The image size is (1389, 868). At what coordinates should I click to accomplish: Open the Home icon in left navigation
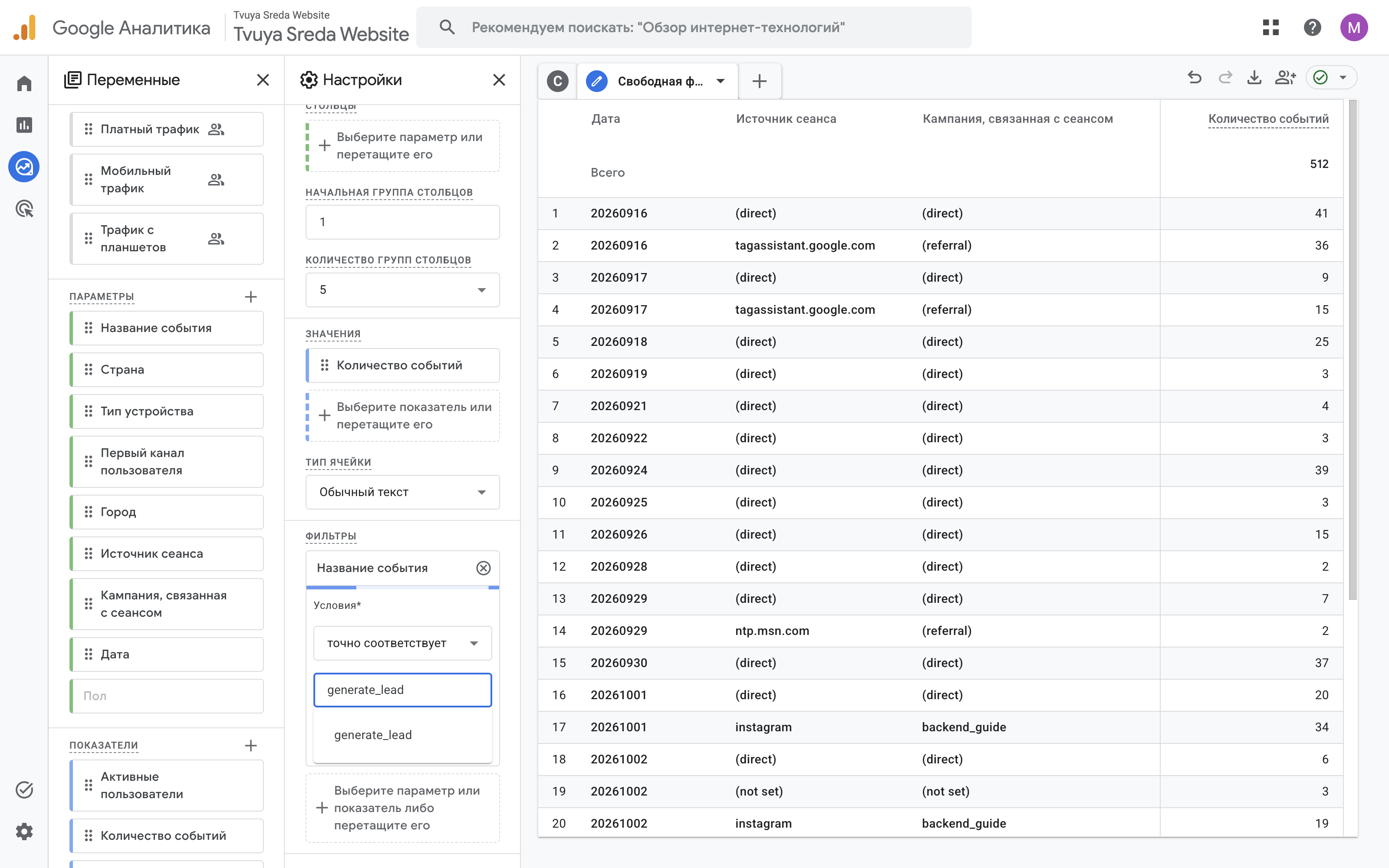point(24,84)
